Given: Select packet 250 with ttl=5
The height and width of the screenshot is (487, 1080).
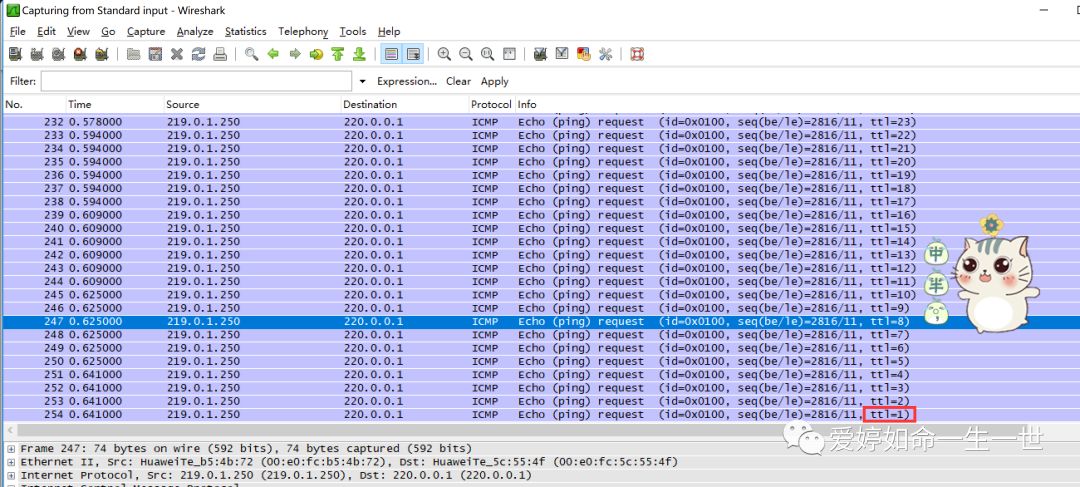Looking at the screenshot, I should click(540, 362).
